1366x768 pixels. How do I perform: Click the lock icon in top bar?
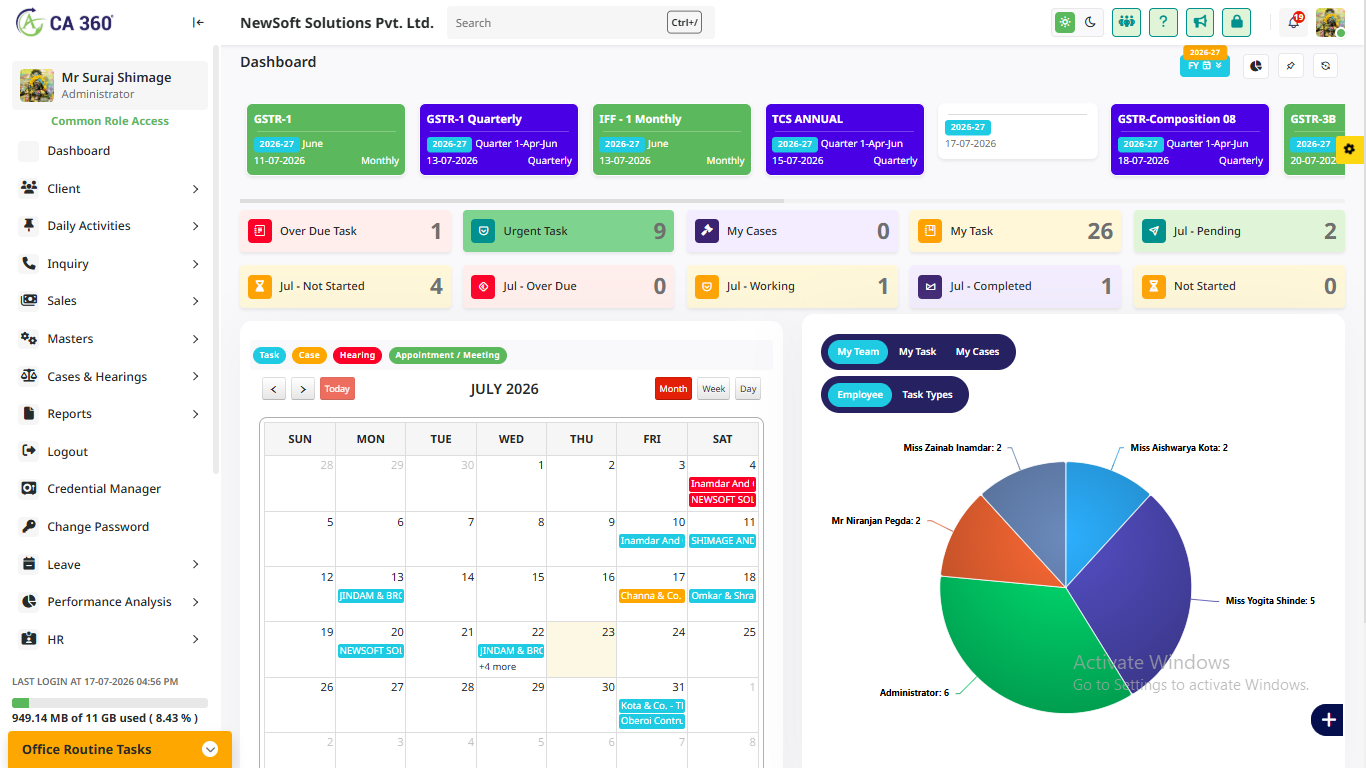1237,22
